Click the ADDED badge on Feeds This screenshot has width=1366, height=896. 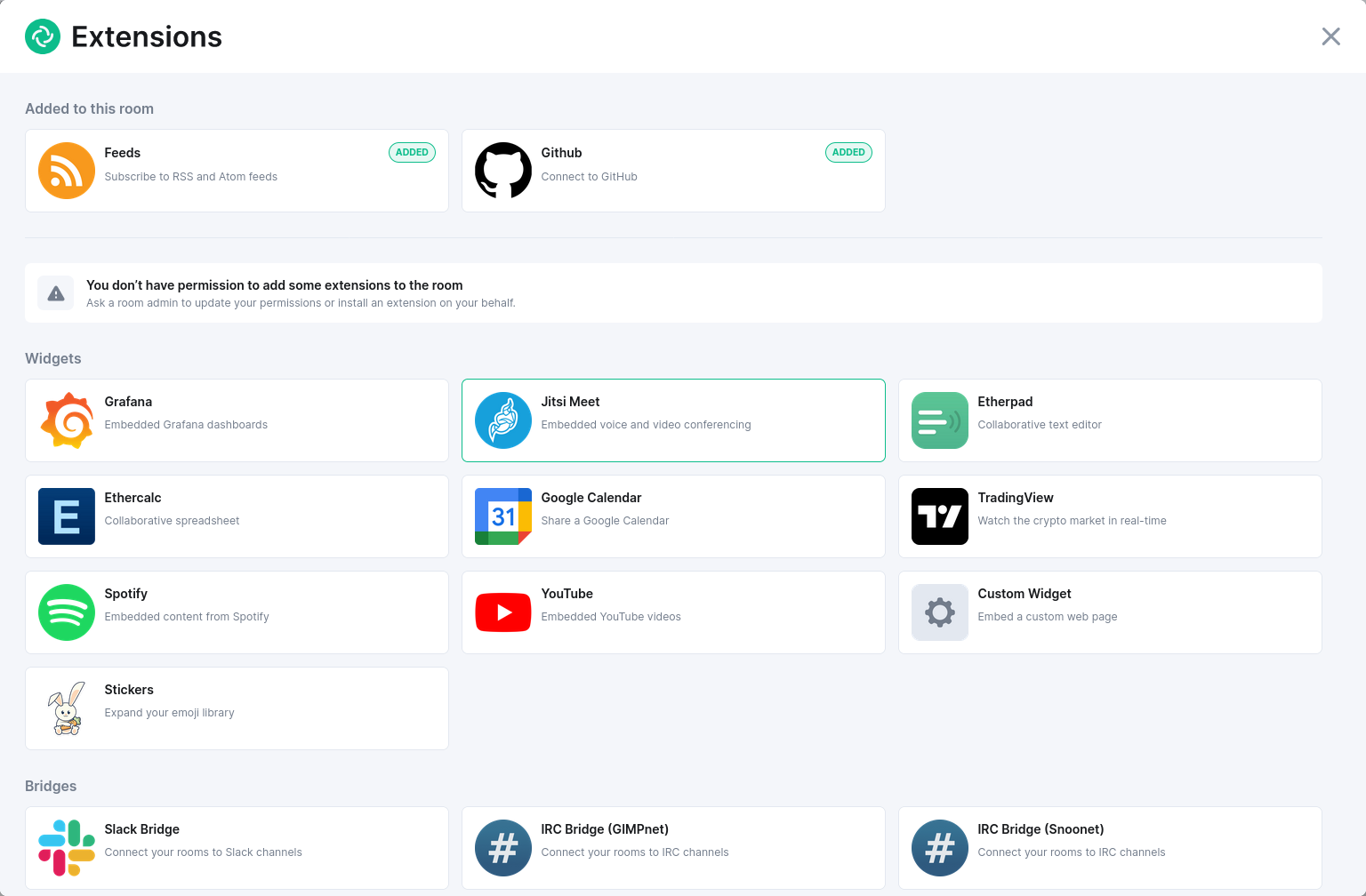pos(412,152)
